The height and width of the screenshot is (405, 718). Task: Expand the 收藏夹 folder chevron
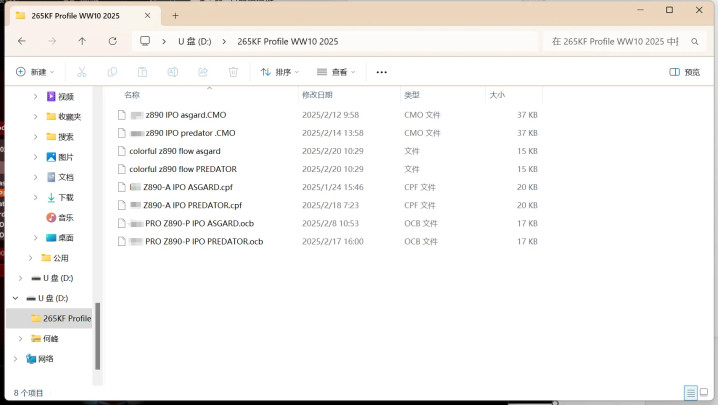(35, 116)
